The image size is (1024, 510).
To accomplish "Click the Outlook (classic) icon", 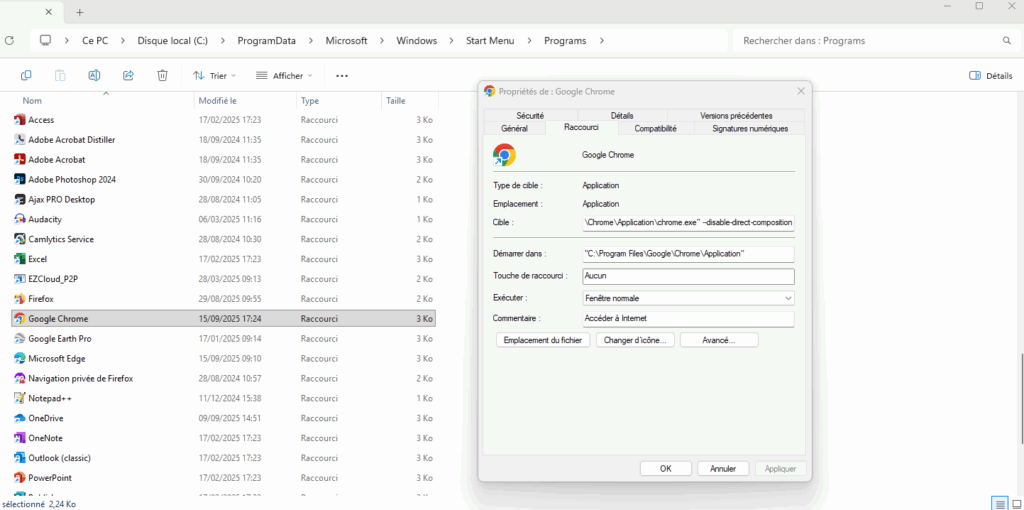I will (20, 458).
